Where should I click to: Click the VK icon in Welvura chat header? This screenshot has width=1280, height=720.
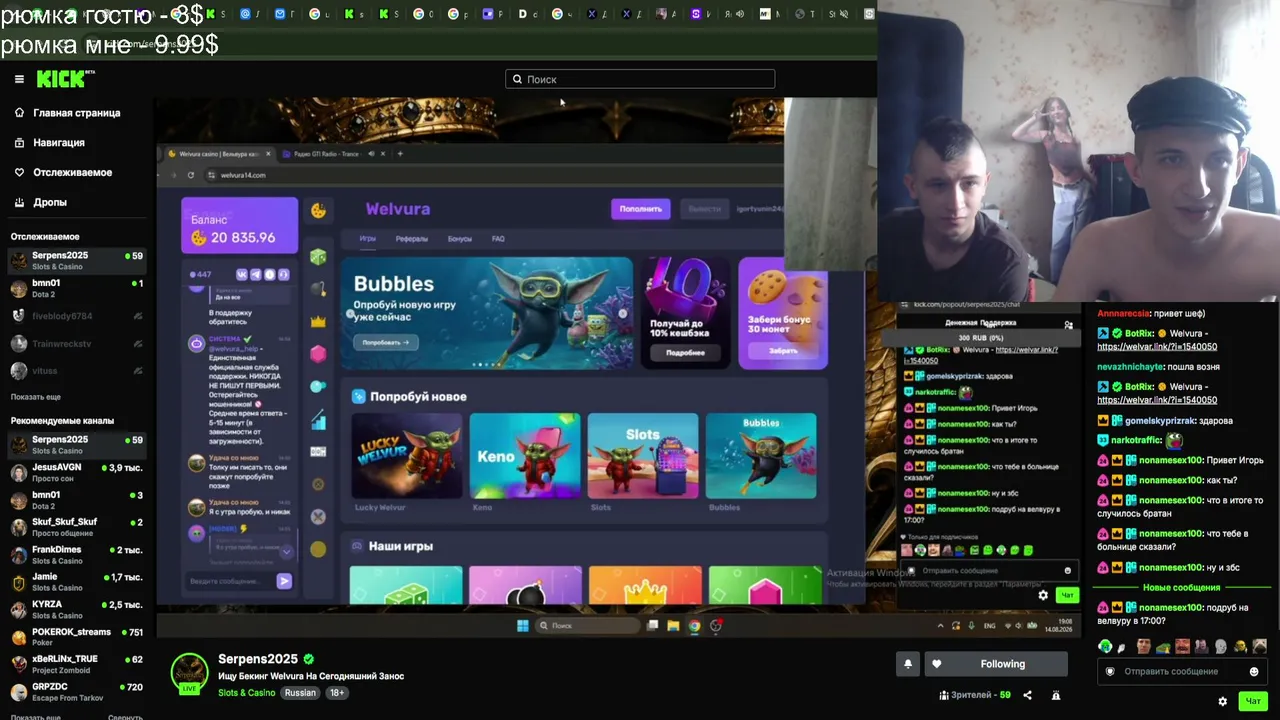point(242,274)
